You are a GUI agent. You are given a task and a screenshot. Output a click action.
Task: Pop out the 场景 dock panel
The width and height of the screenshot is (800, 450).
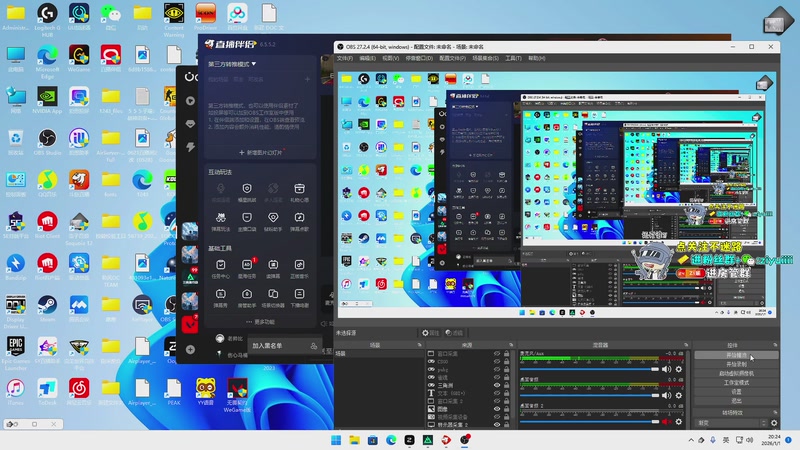(x=420, y=345)
